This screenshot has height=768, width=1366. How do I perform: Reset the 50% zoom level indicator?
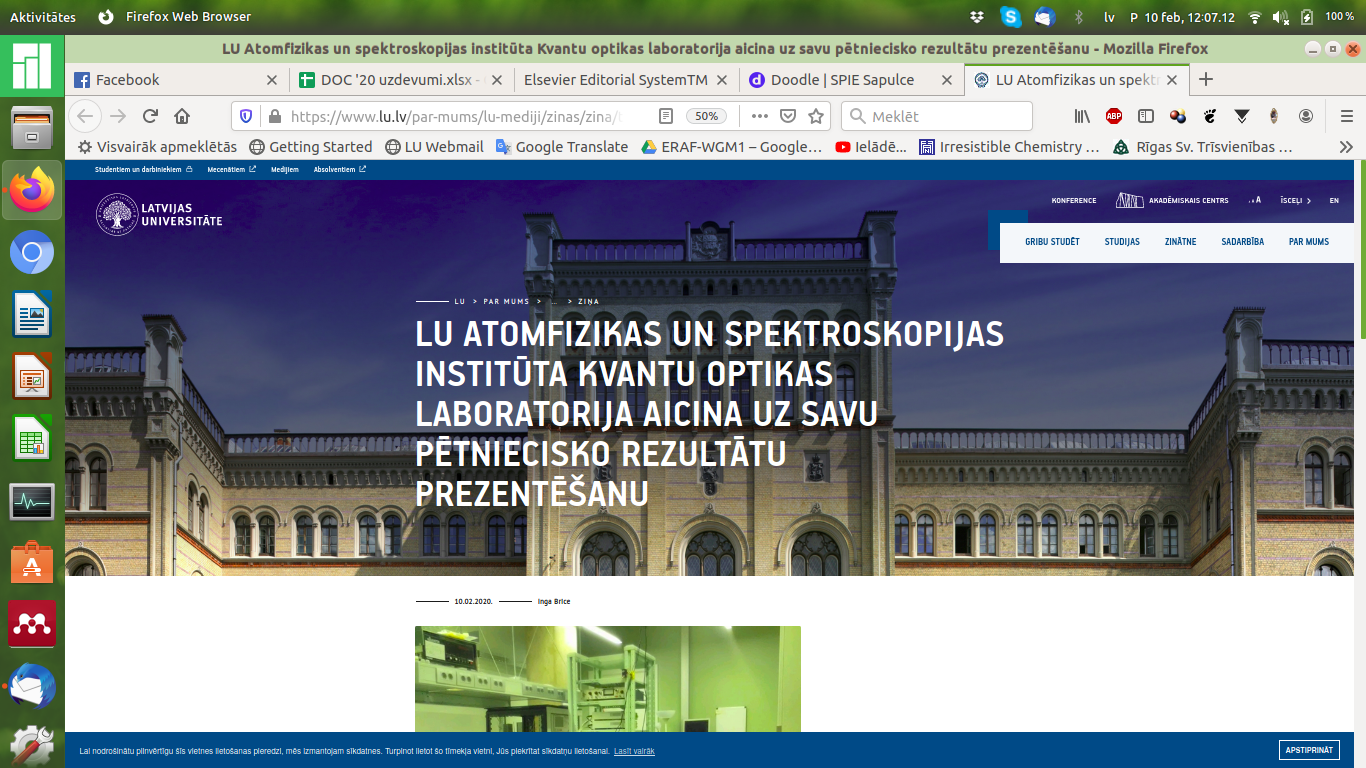[706, 116]
